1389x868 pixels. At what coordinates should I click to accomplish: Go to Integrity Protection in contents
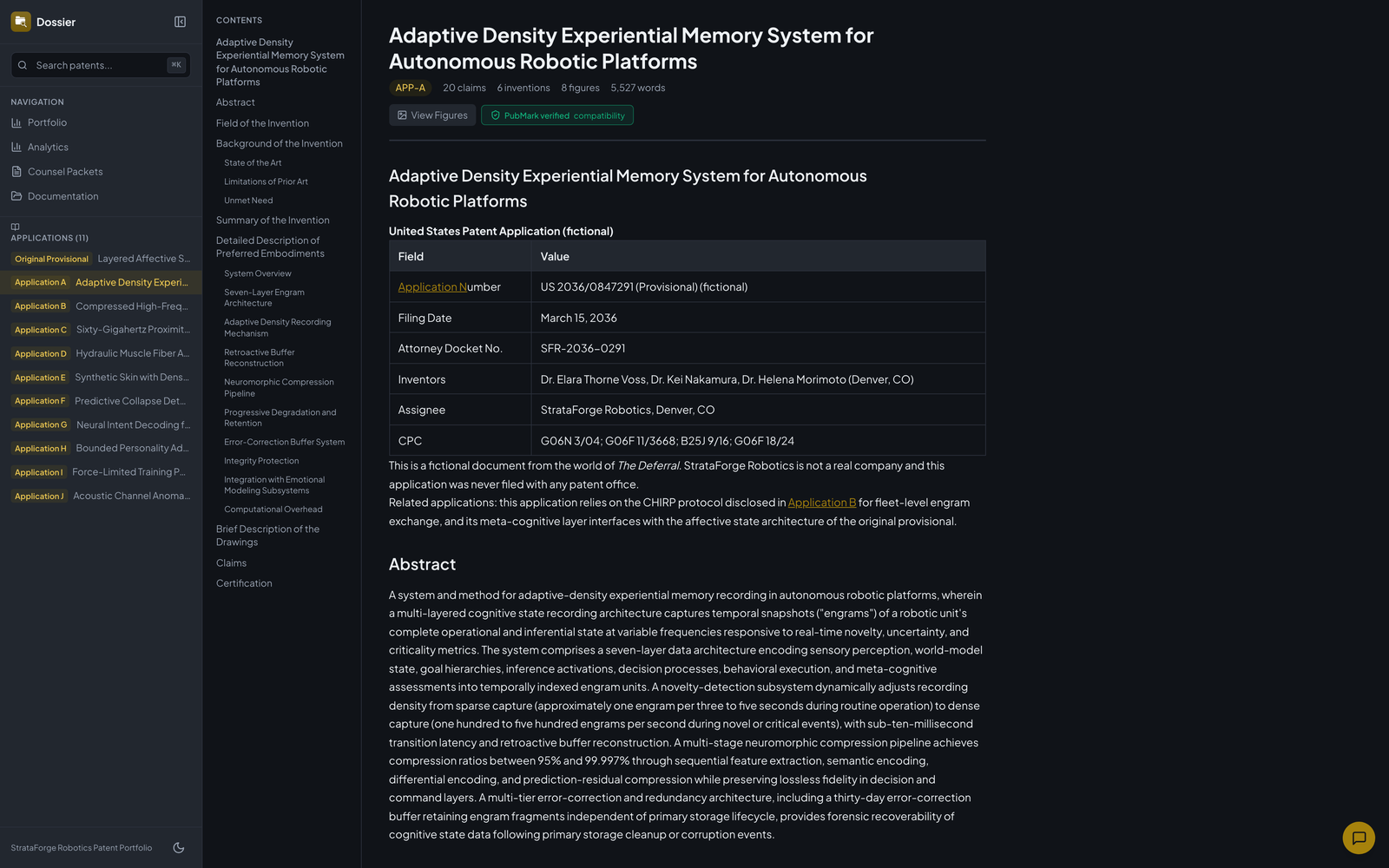261,462
